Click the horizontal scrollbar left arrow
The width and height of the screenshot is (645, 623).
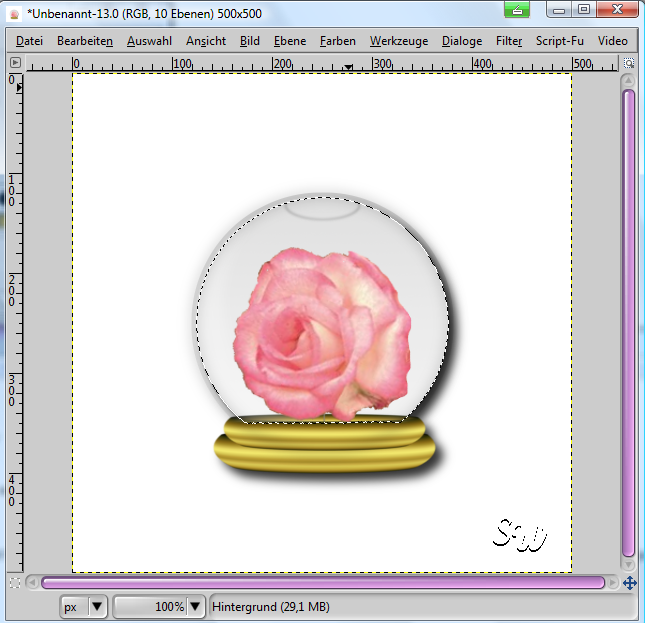(x=32, y=583)
